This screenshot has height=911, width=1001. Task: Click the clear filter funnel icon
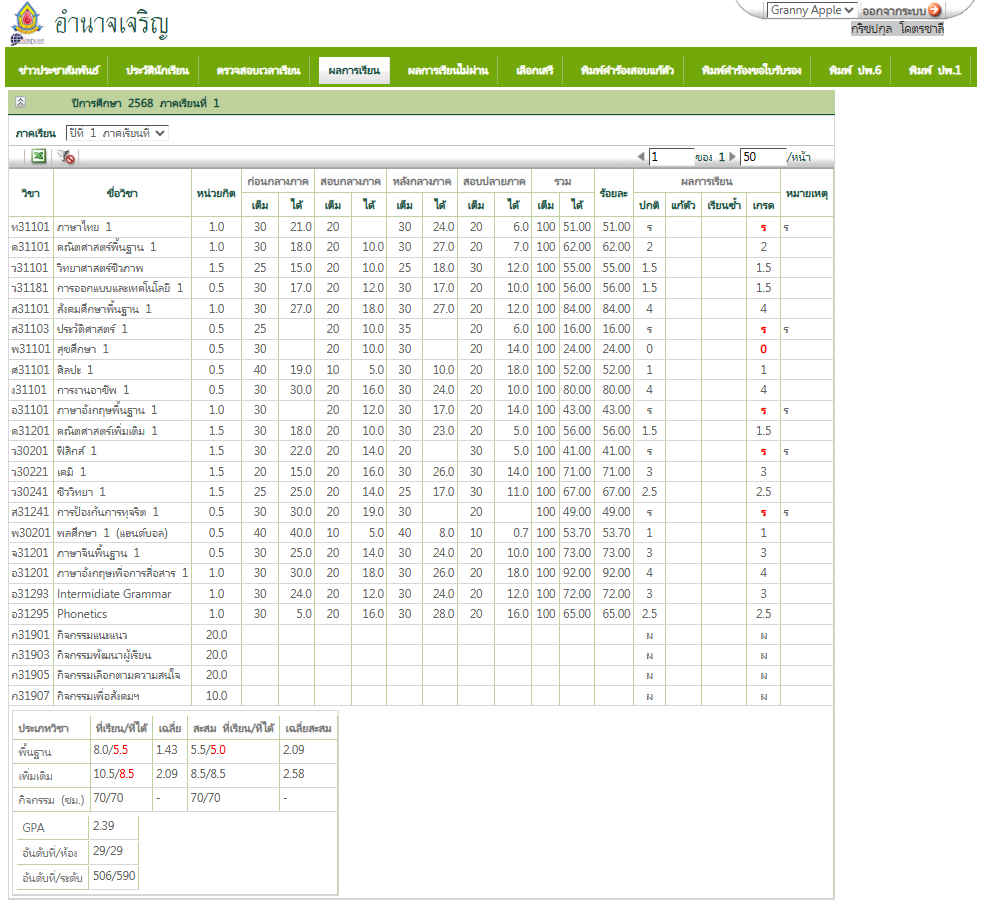[x=66, y=157]
